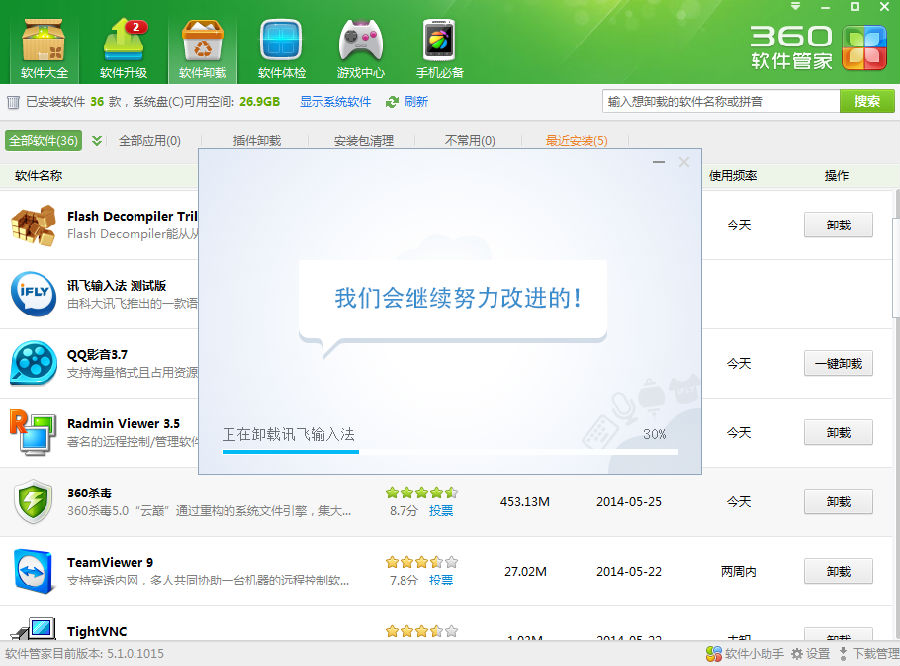Click the 2014-05-25 install date

[629, 502]
